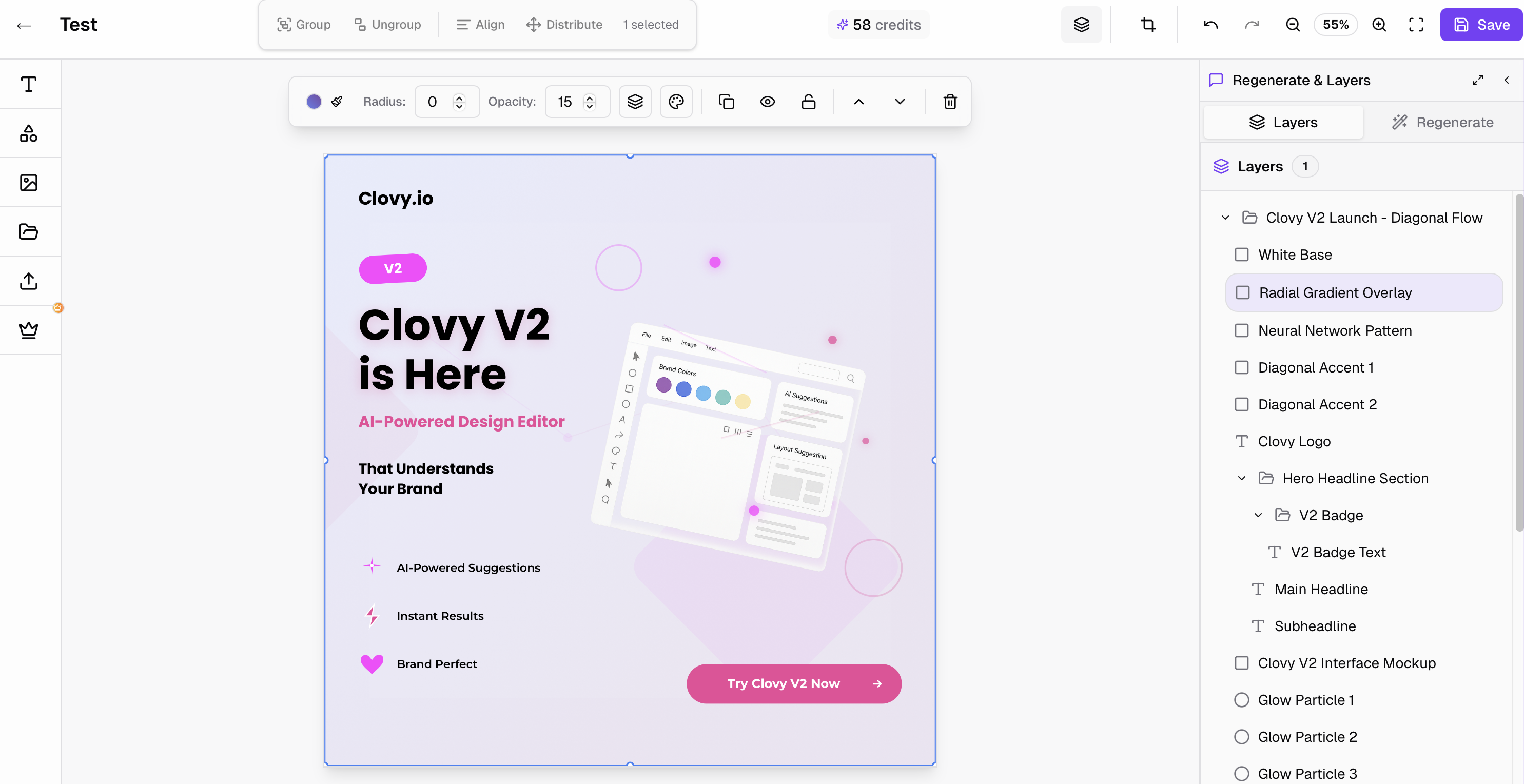
Task: Switch to the Layers tab
Action: click(1284, 122)
